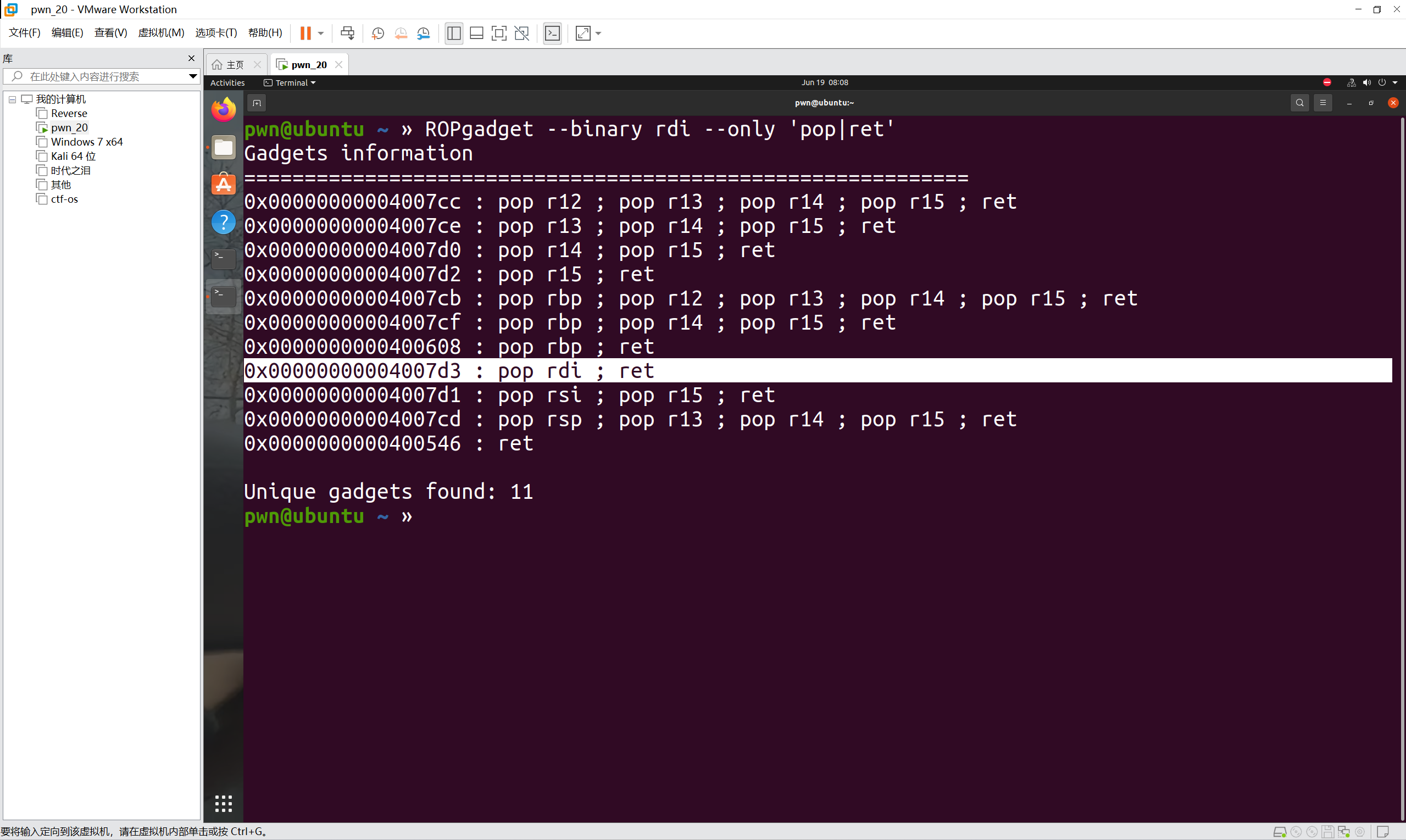Enter full screen mode
The width and height of the screenshot is (1406, 840).
tap(499, 34)
